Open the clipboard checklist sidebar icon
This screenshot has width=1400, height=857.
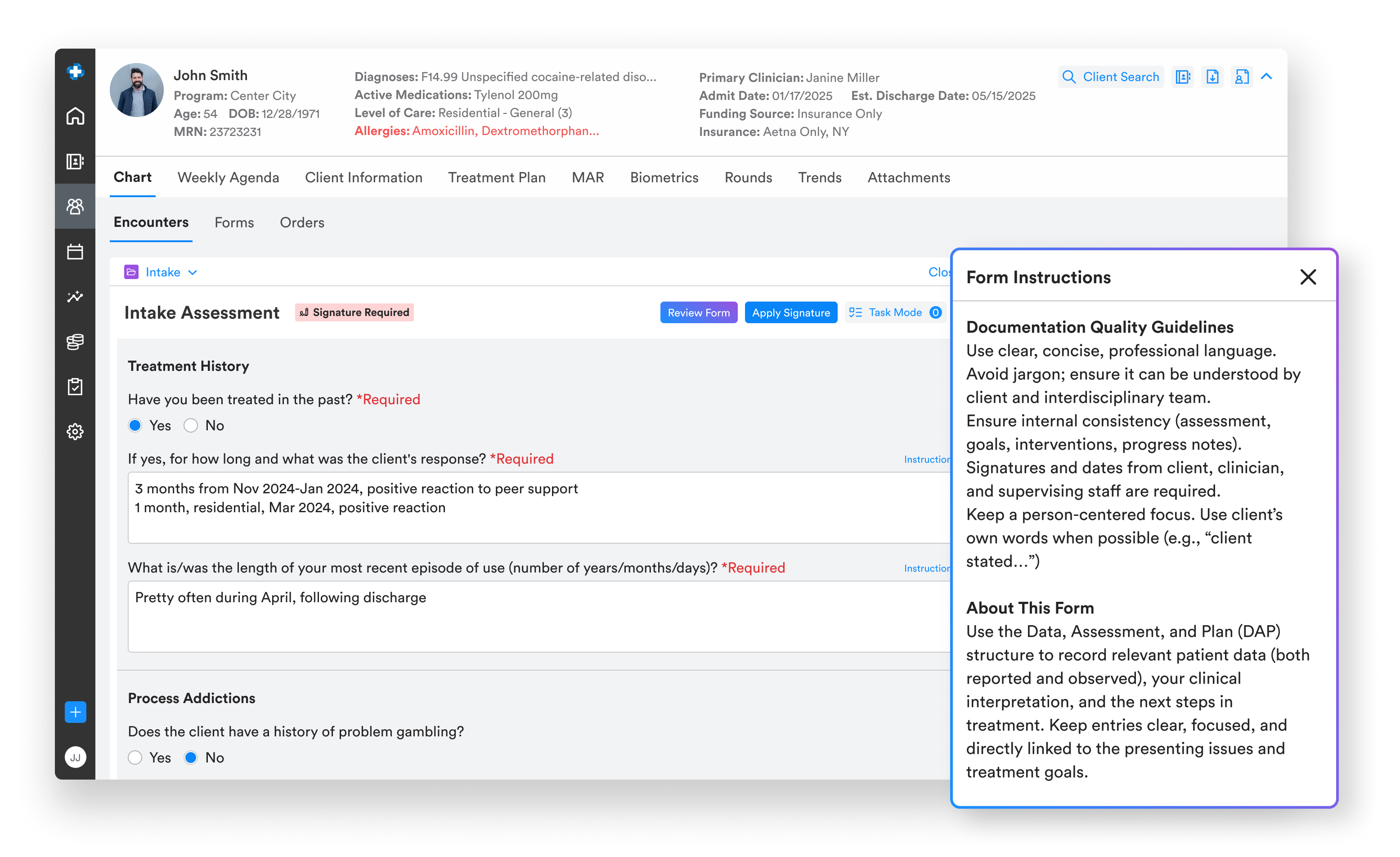[75, 387]
